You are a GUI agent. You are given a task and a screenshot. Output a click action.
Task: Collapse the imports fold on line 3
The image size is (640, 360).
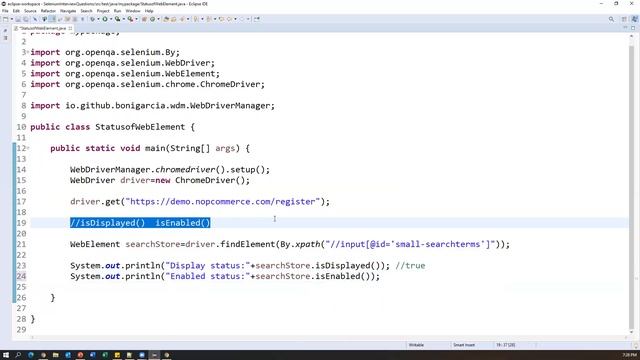(x=28, y=52)
